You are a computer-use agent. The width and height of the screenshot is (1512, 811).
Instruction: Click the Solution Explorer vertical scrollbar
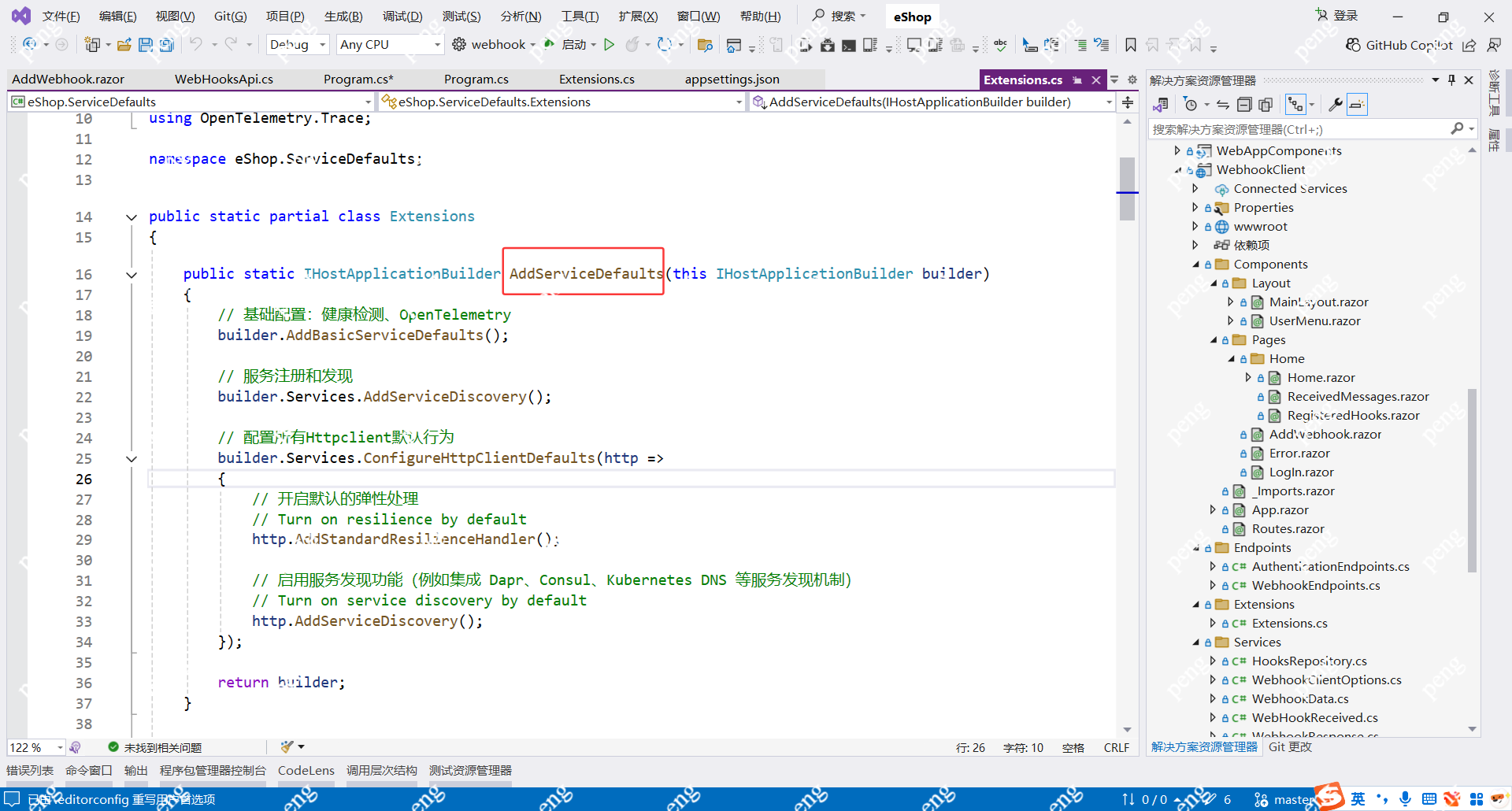pyautogui.click(x=1472, y=480)
